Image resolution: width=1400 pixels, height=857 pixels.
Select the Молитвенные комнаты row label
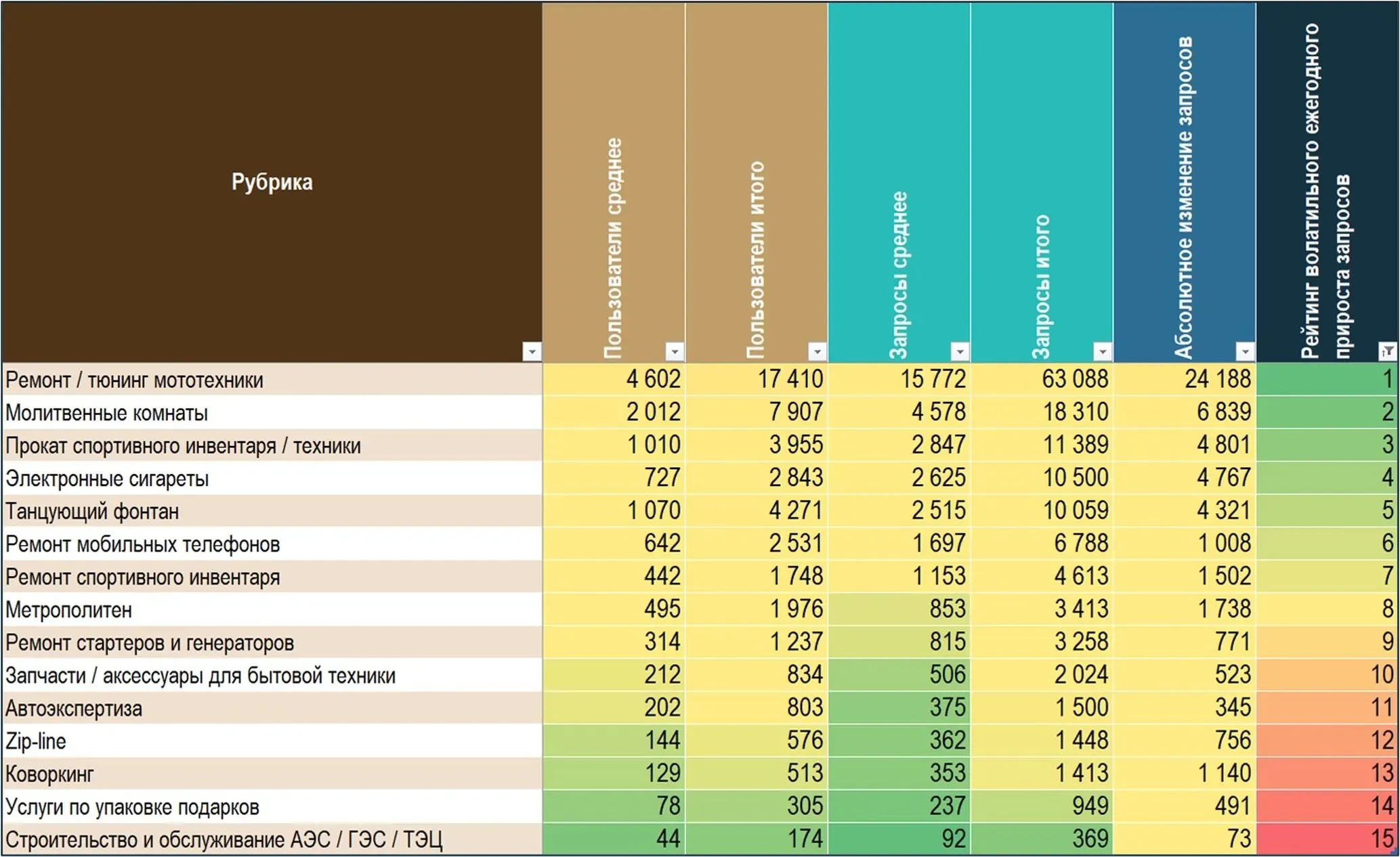coord(272,412)
